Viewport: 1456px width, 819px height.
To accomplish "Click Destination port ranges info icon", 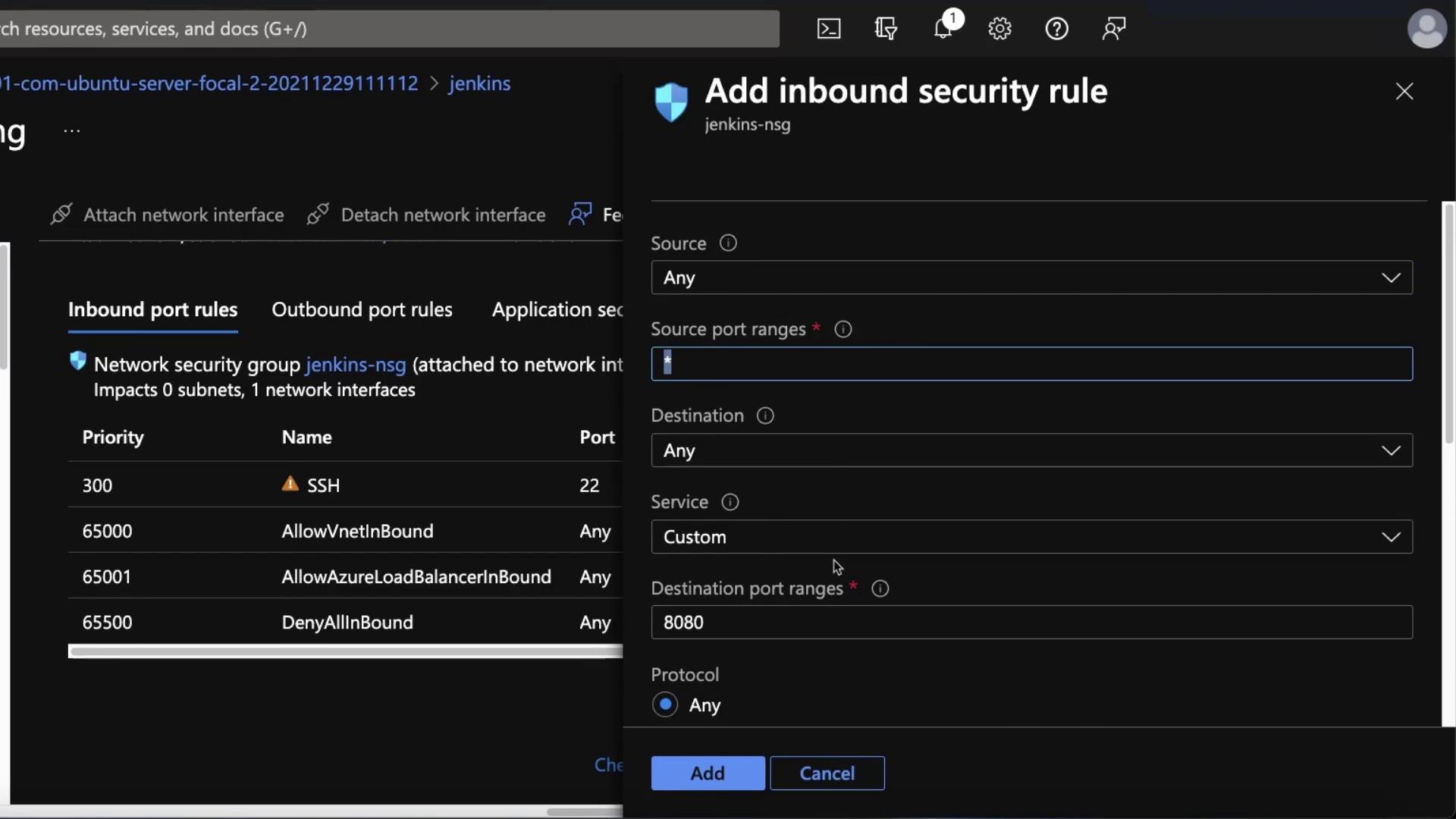I will coord(880,588).
